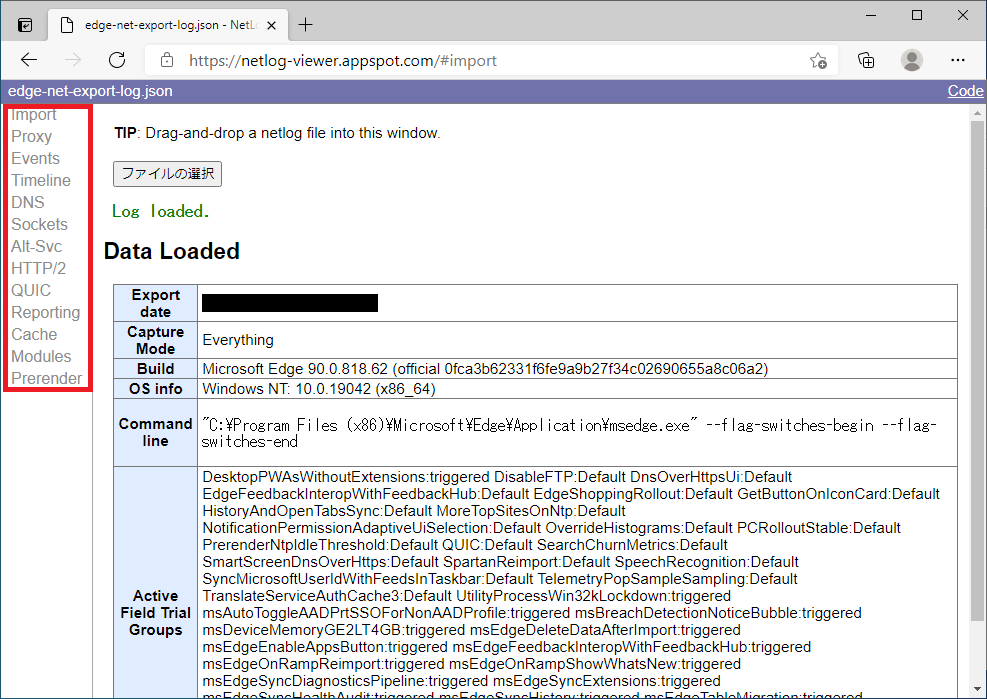The width and height of the screenshot is (987, 699).
Task: Add page to favorites star icon
Action: click(818, 60)
